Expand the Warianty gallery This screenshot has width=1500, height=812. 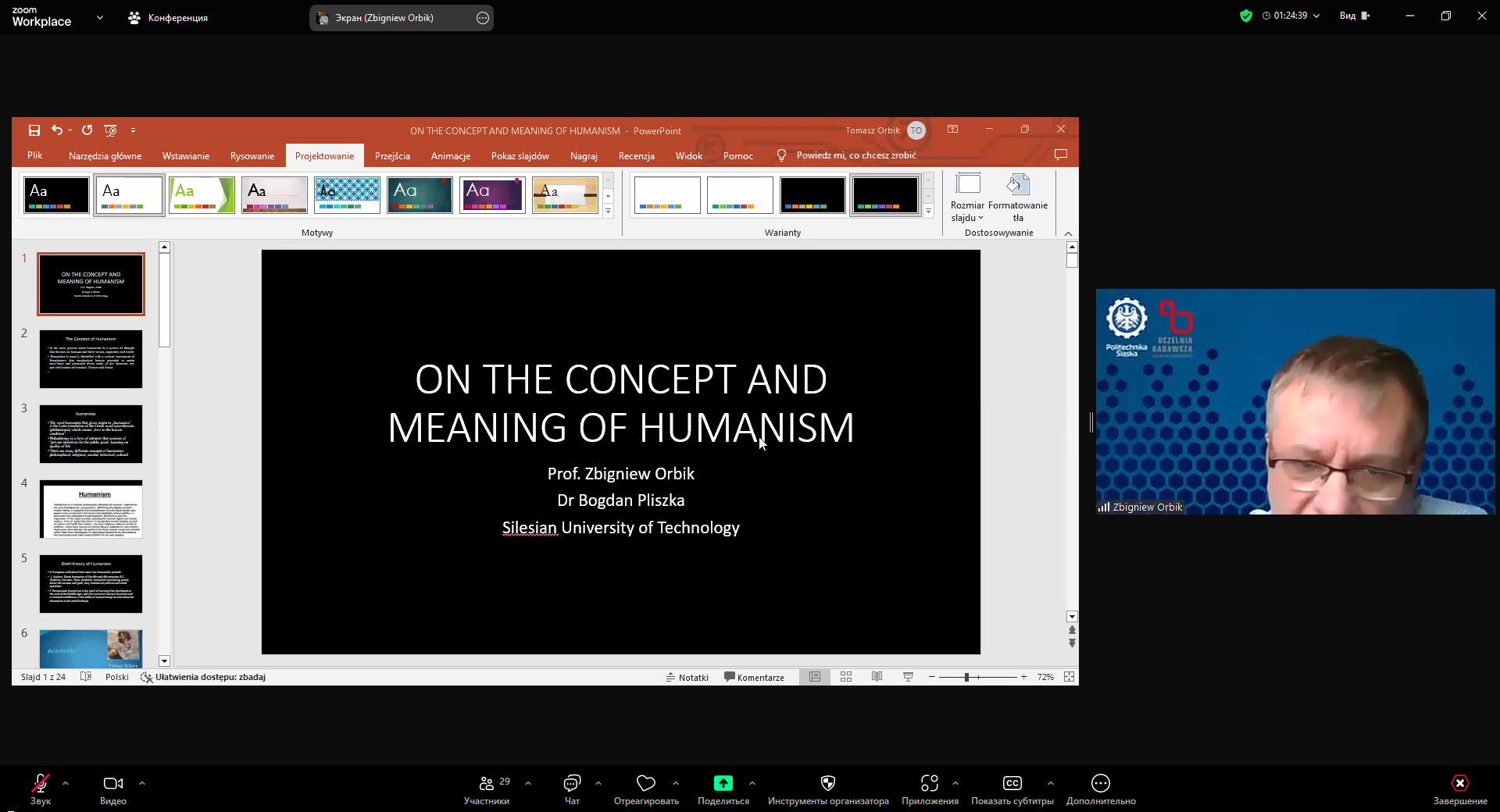(928, 211)
